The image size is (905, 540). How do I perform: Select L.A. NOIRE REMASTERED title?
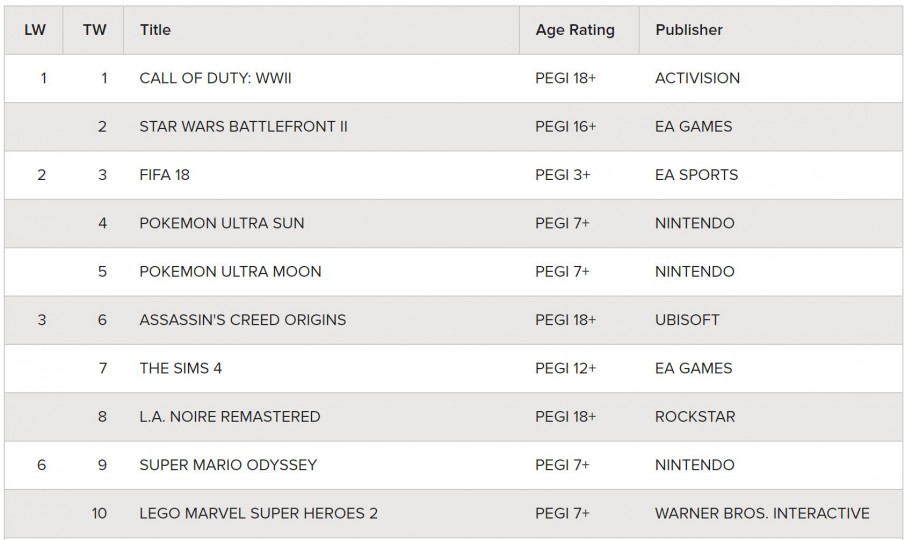230,417
